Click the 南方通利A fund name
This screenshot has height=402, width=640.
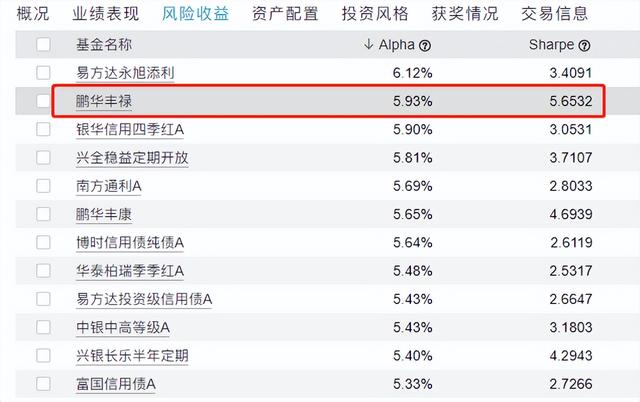[109, 186]
